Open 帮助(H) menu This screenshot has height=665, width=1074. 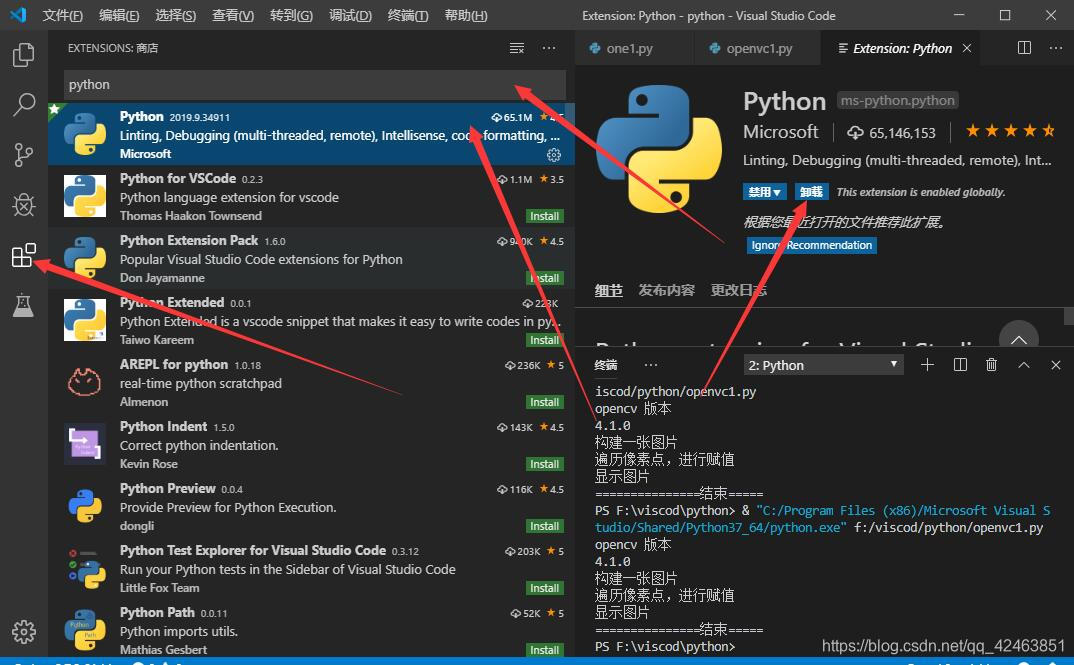click(466, 15)
